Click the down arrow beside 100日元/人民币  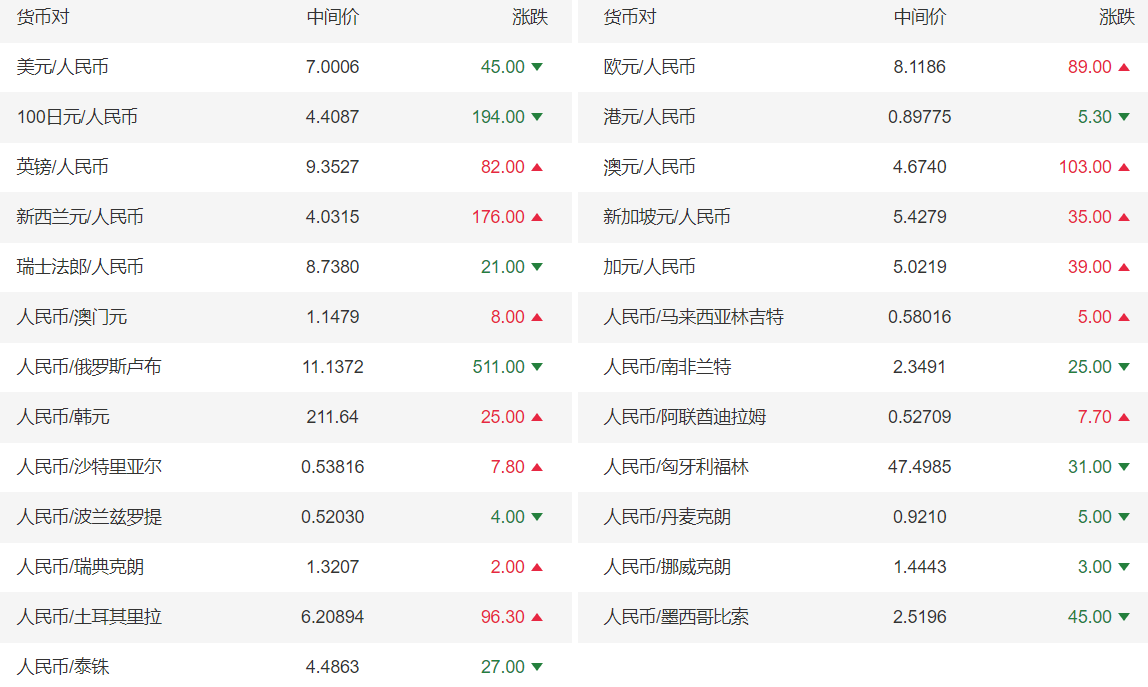tap(537, 117)
